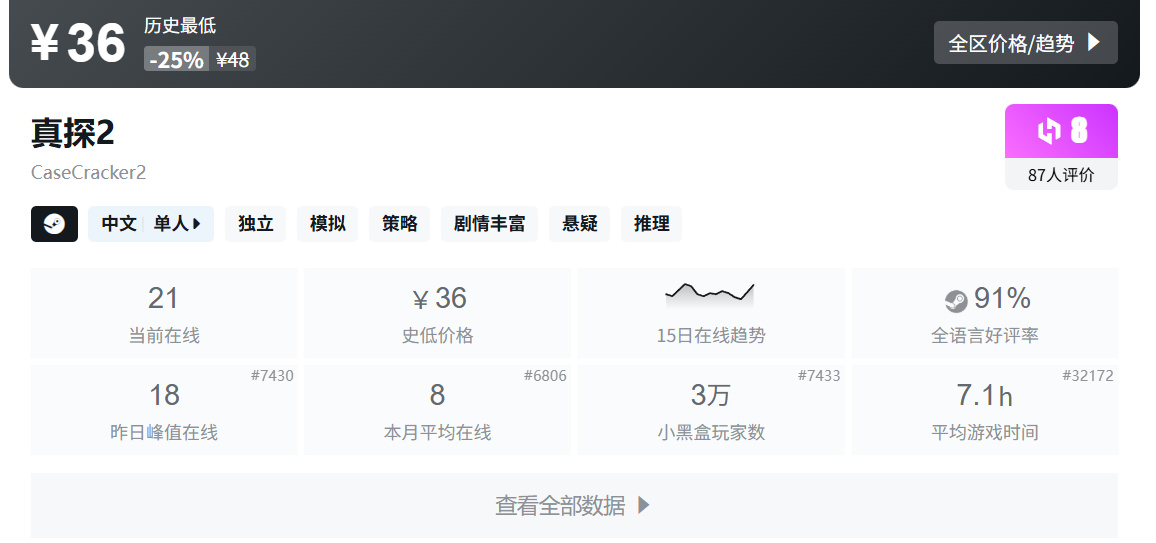
Task: Open the score 8 rating badge
Action: click(1061, 131)
